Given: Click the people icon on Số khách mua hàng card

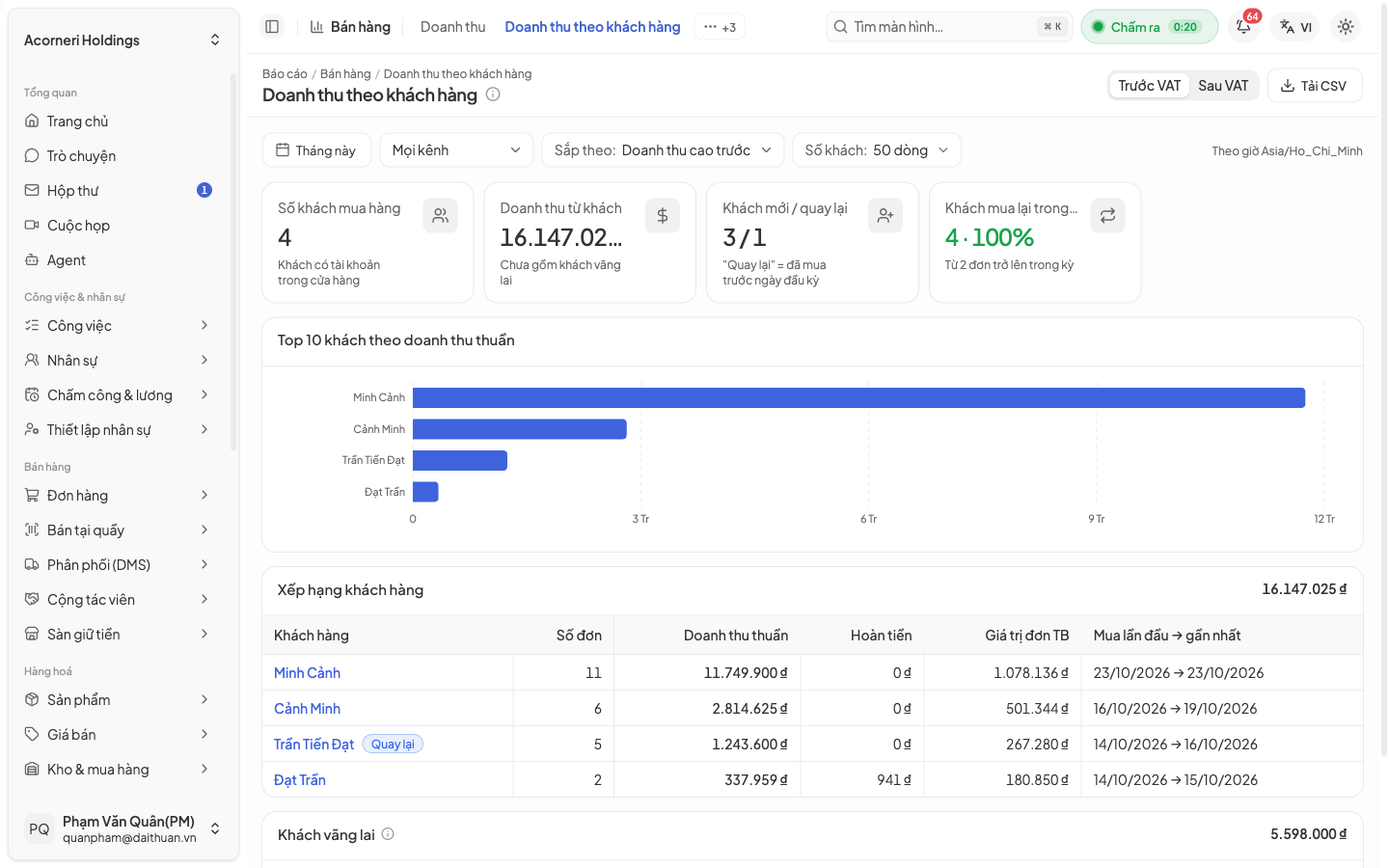Looking at the screenshot, I should click(441, 216).
